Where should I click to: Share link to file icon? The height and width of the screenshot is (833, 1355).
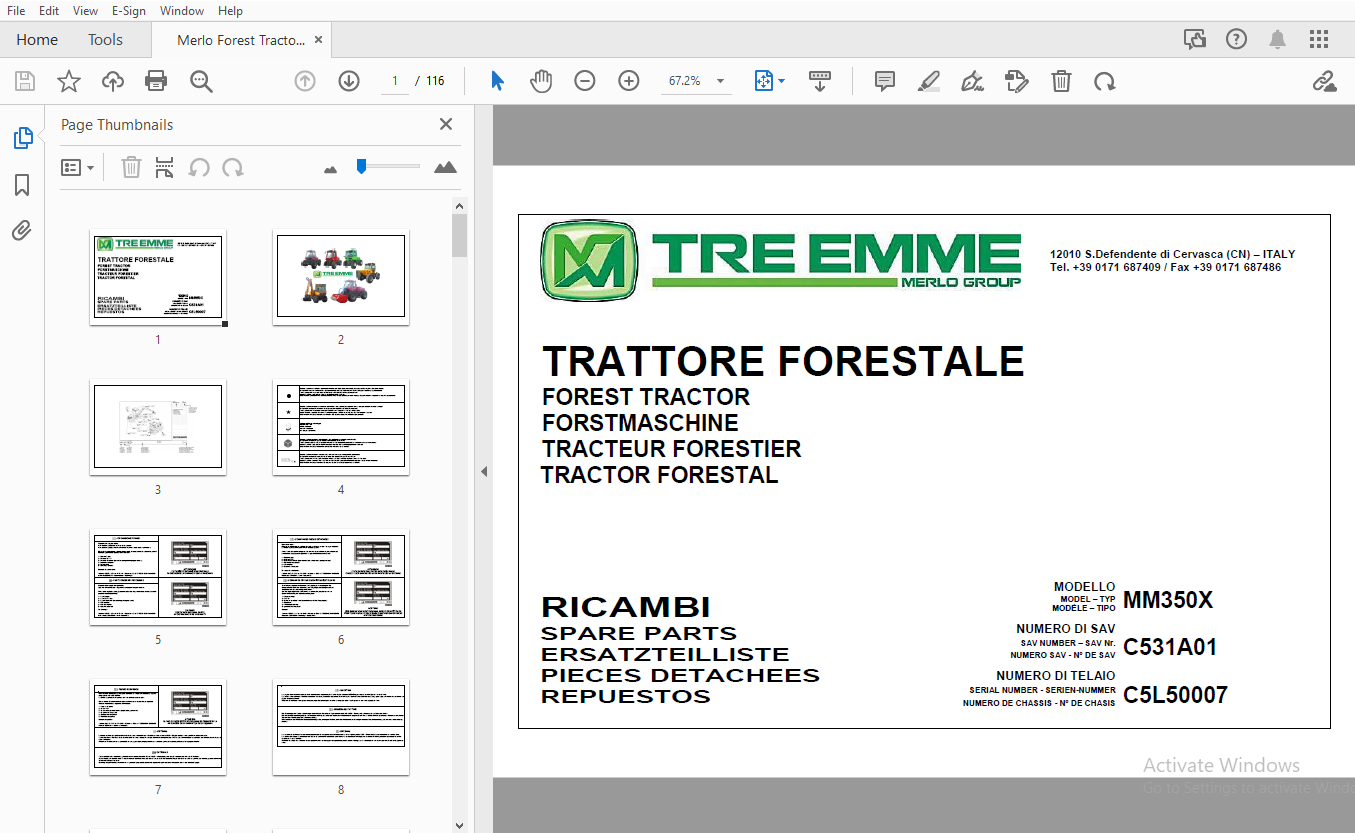point(1325,82)
